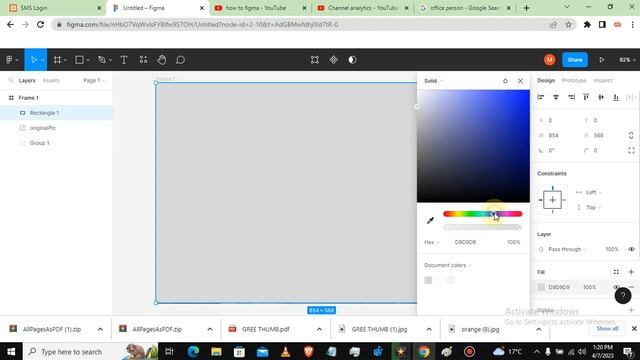Click the user avatar M
640x360 pixels.
click(549, 60)
